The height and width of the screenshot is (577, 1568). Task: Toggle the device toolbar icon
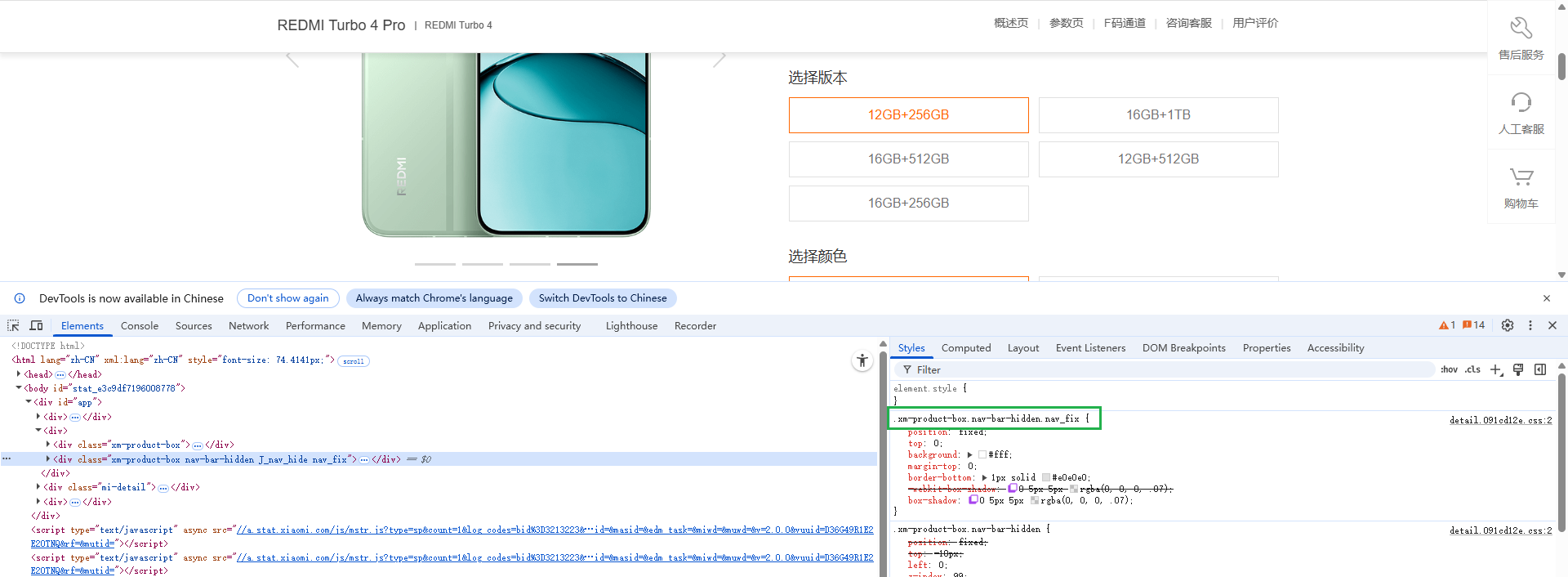click(x=36, y=325)
